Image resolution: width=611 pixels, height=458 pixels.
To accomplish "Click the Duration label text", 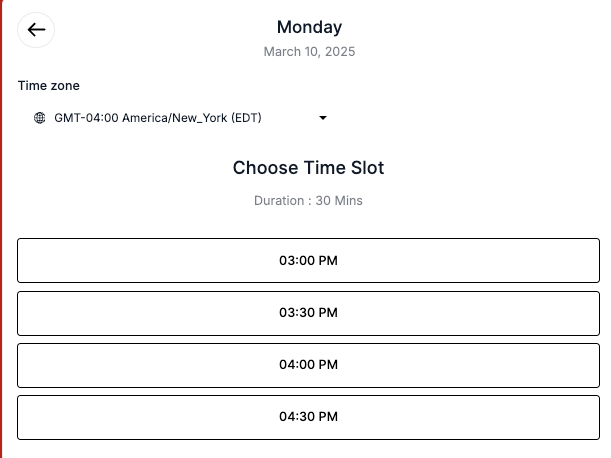I will [280, 201].
